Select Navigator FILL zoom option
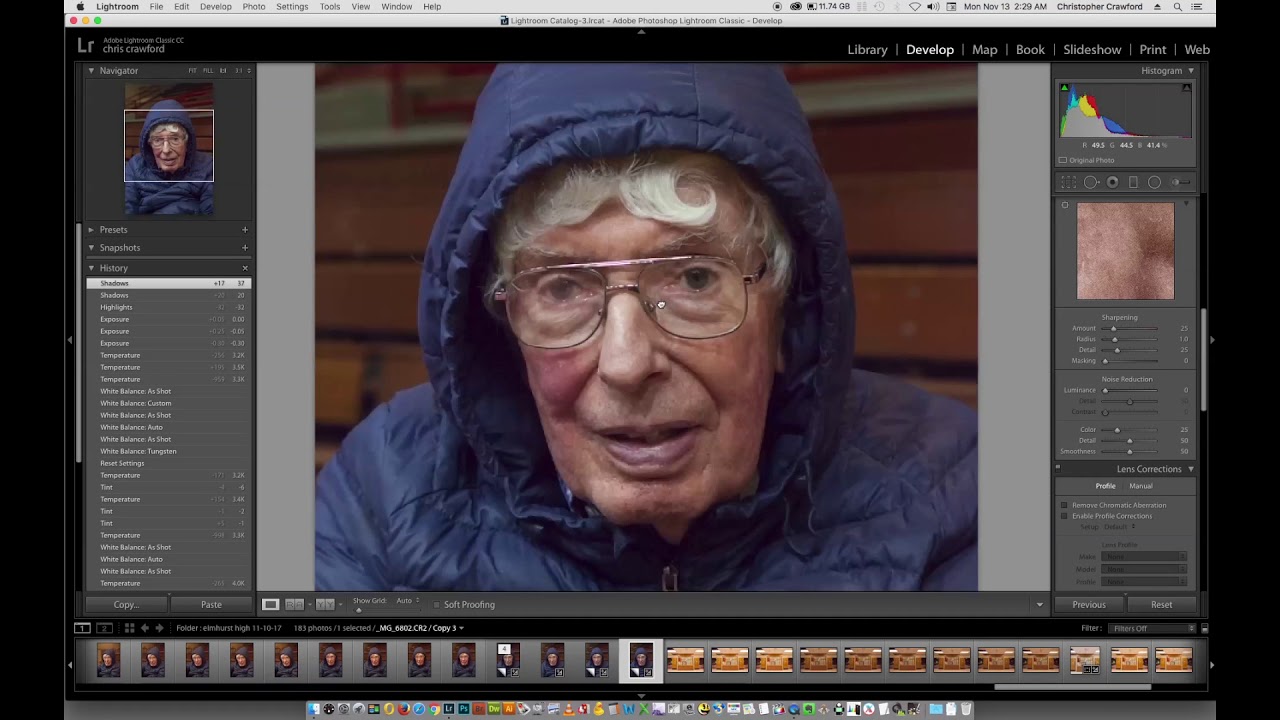The image size is (1280, 720). point(208,71)
